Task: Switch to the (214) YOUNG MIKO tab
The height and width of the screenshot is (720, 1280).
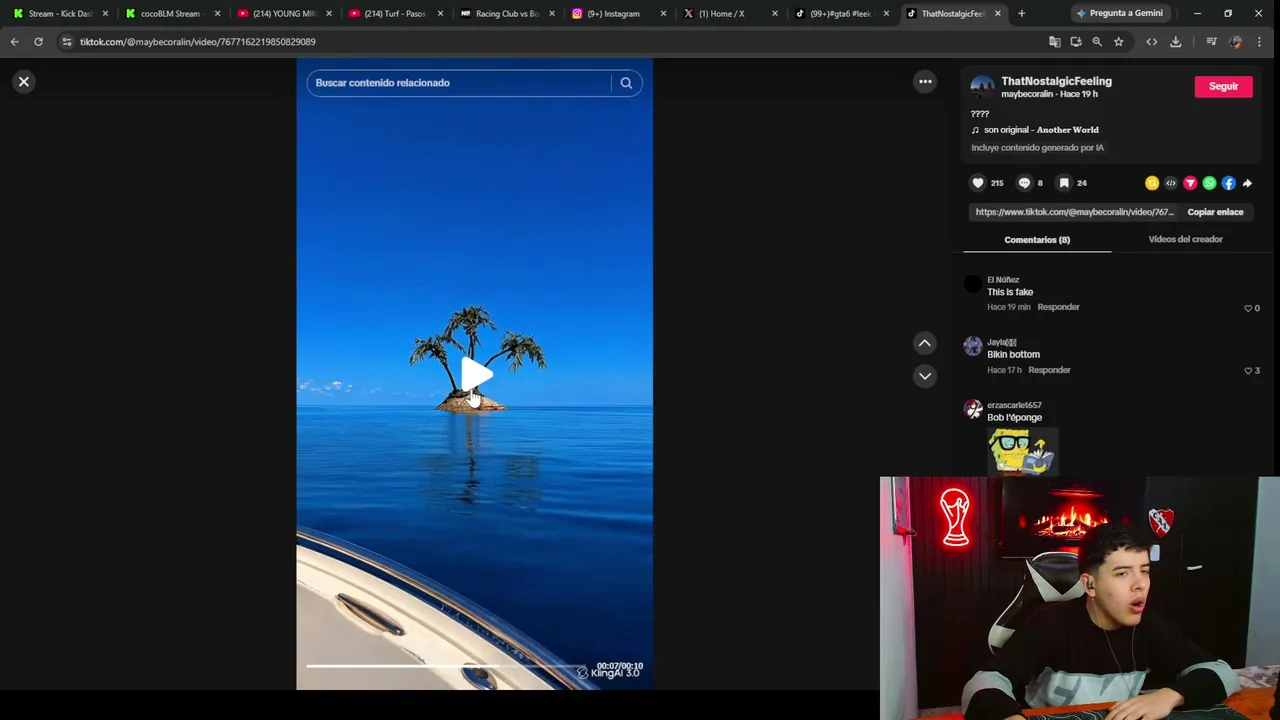Action: (x=284, y=13)
